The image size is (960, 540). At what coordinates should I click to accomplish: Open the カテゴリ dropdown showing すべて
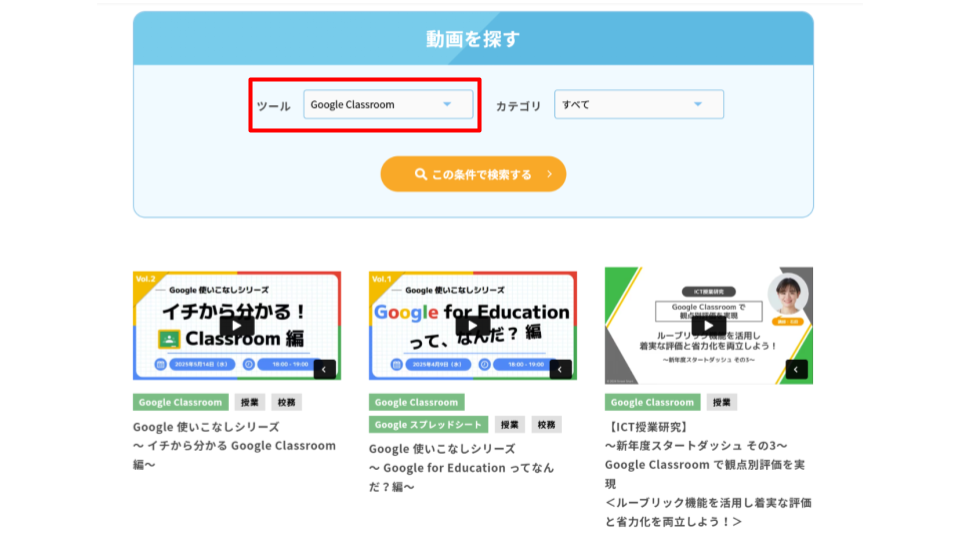[x=639, y=105]
